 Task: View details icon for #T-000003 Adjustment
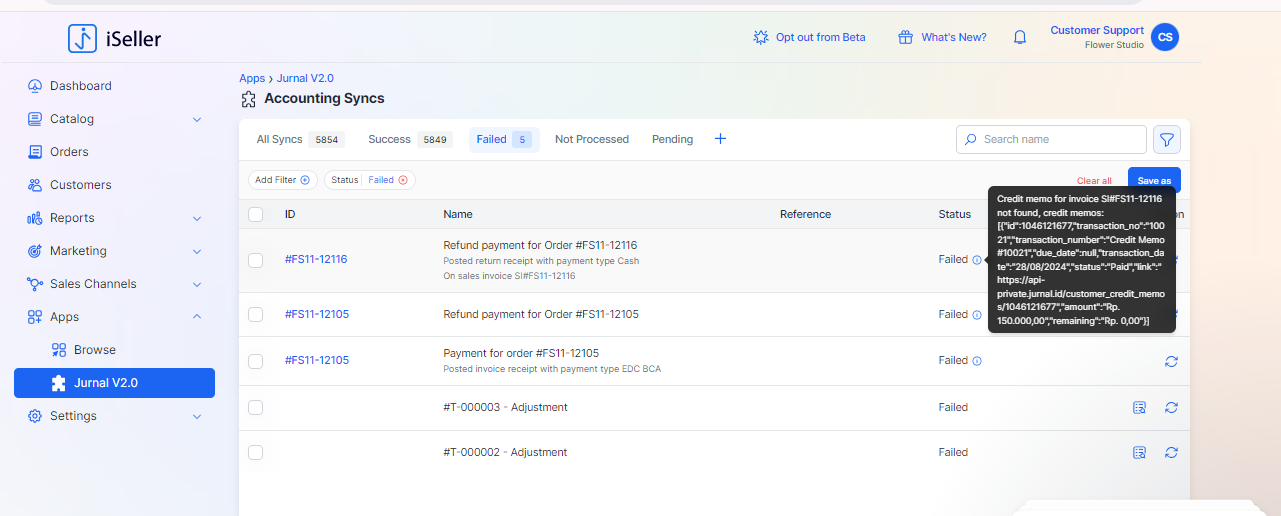pyautogui.click(x=1139, y=407)
